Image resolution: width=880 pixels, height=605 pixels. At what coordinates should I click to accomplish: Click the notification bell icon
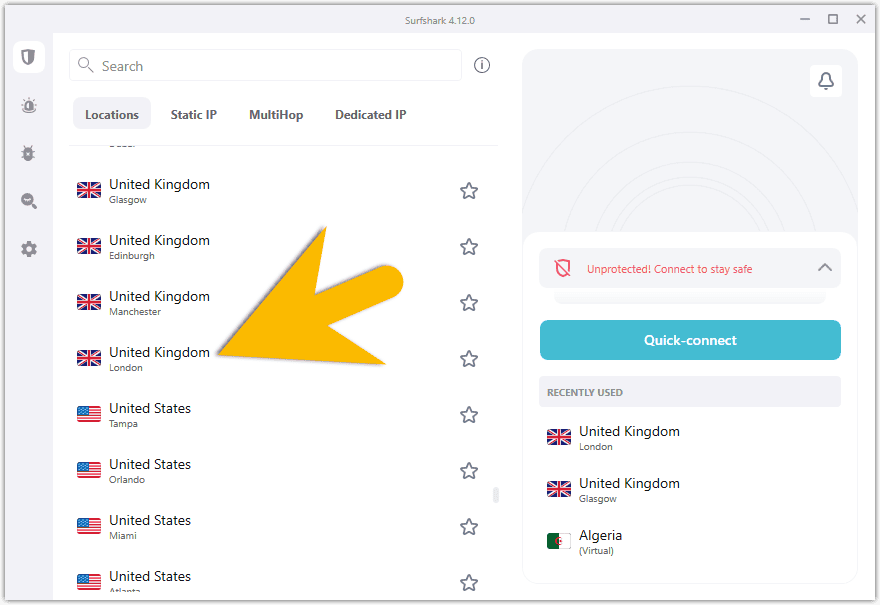click(825, 82)
